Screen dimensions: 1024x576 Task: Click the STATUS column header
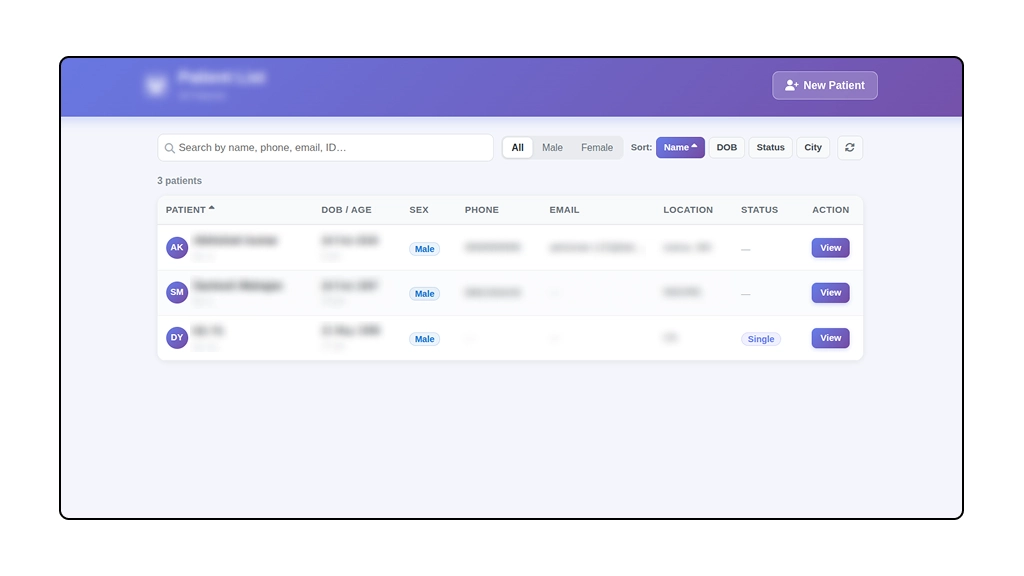click(x=759, y=210)
